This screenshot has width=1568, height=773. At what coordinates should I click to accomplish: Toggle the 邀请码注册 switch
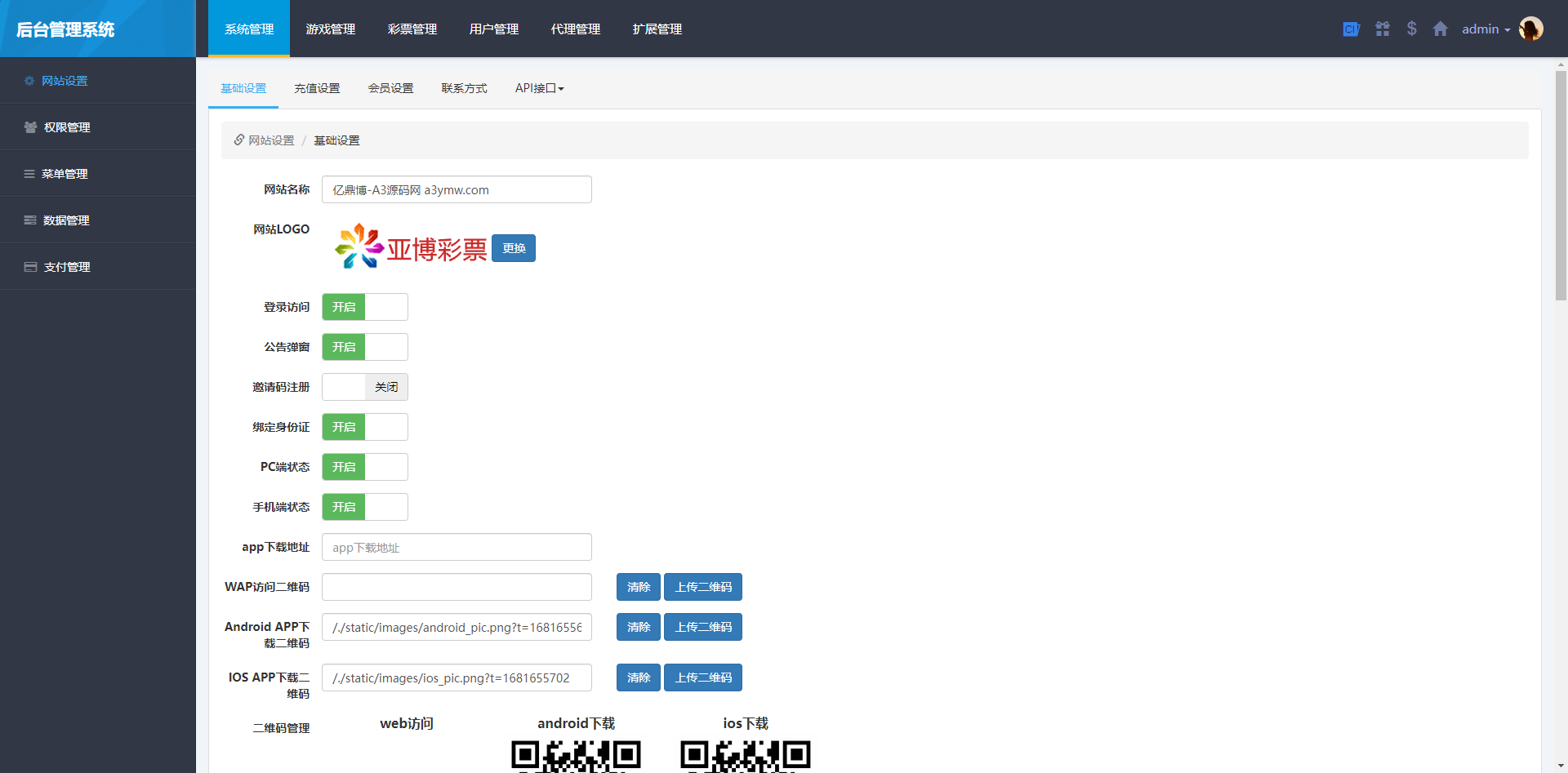(x=365, y=387)
